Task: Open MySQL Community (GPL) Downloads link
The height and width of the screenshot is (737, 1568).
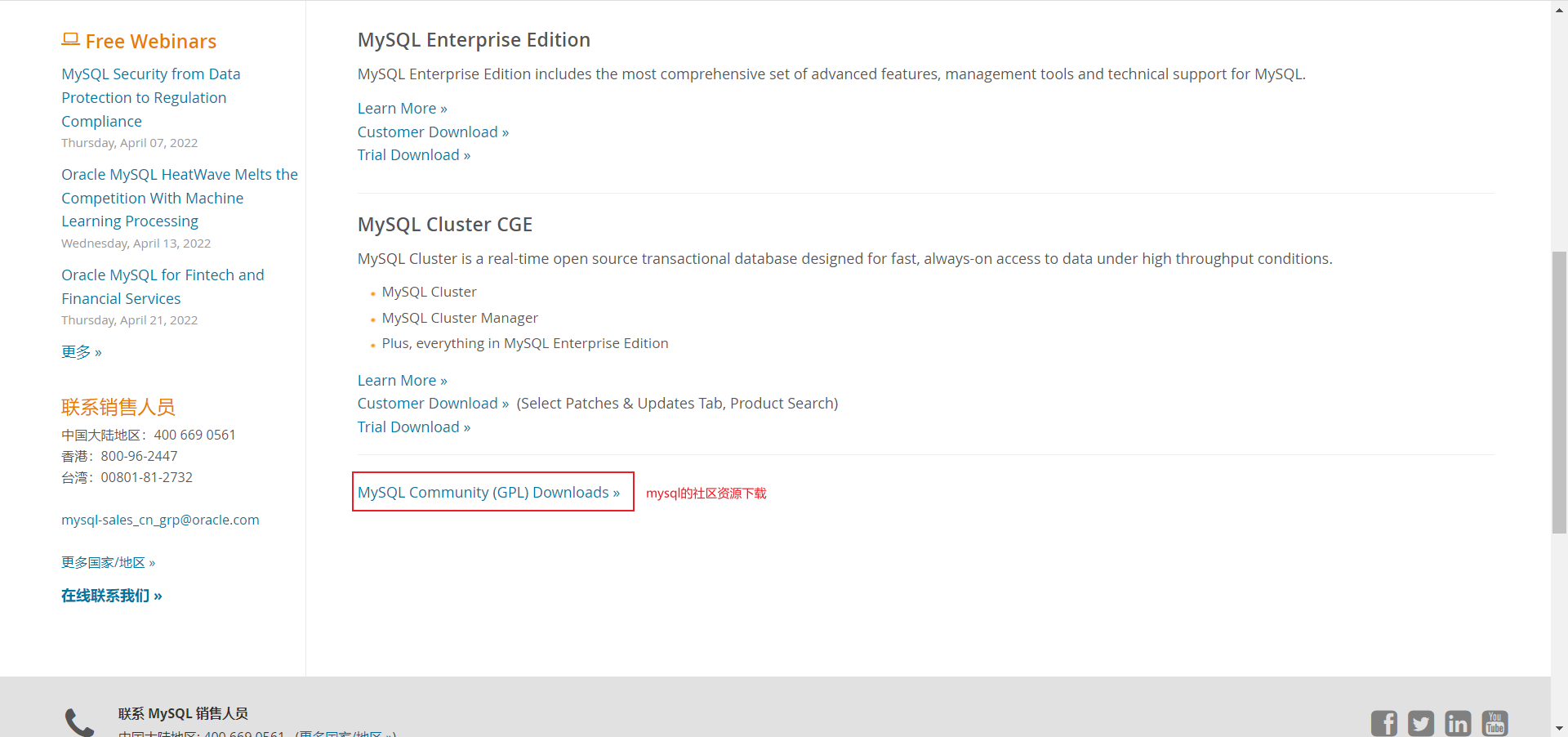Action: pos(488,493)
